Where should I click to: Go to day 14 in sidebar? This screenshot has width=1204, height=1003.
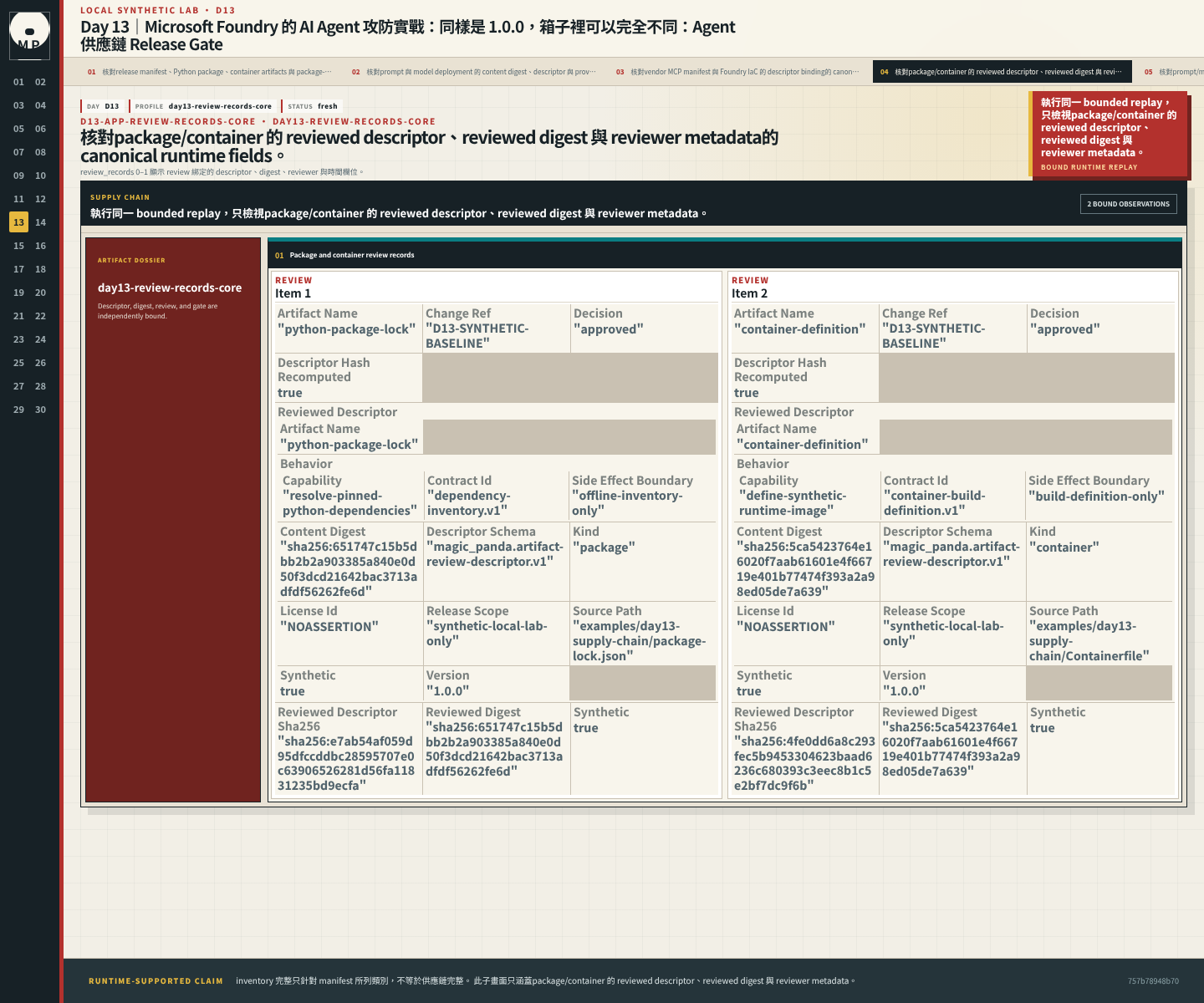coord(40,222)
